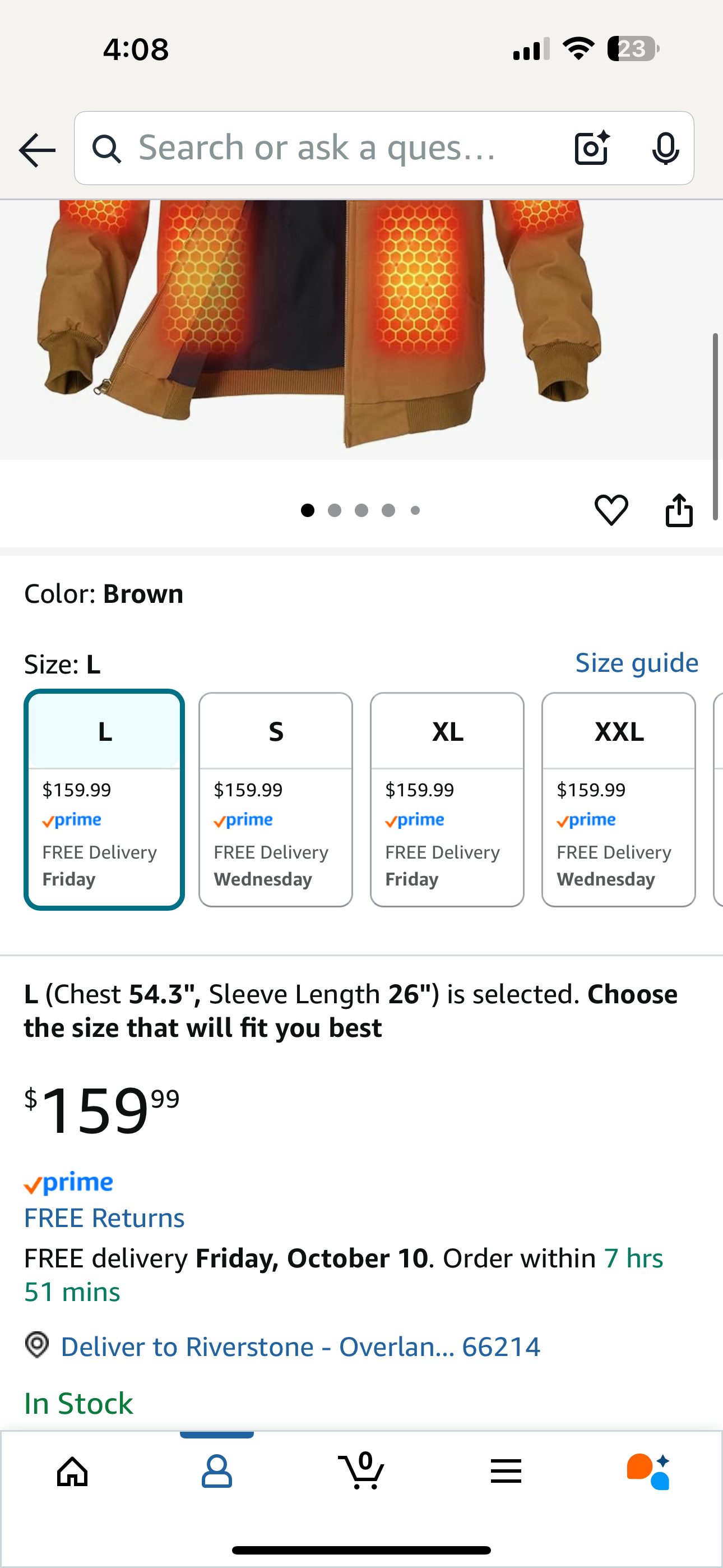
Task: Jump to second product image dot
Action: click(334, 510)
